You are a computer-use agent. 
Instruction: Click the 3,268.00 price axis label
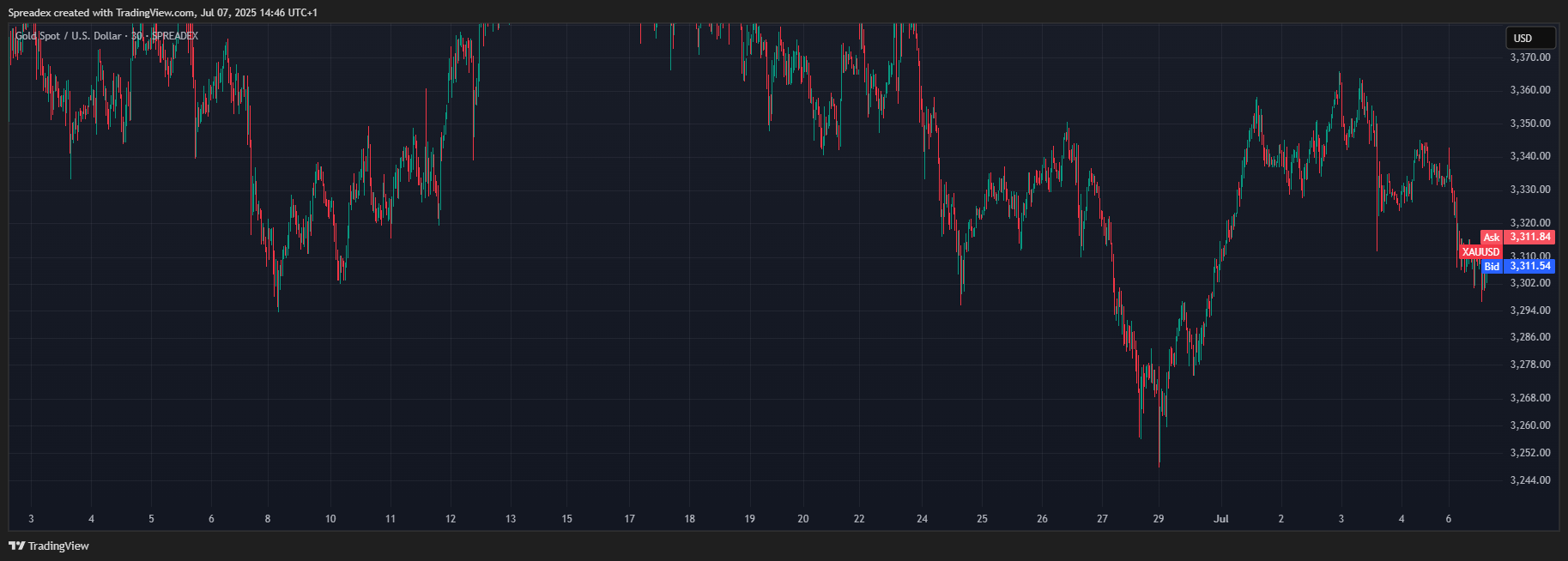(1530, 398)
